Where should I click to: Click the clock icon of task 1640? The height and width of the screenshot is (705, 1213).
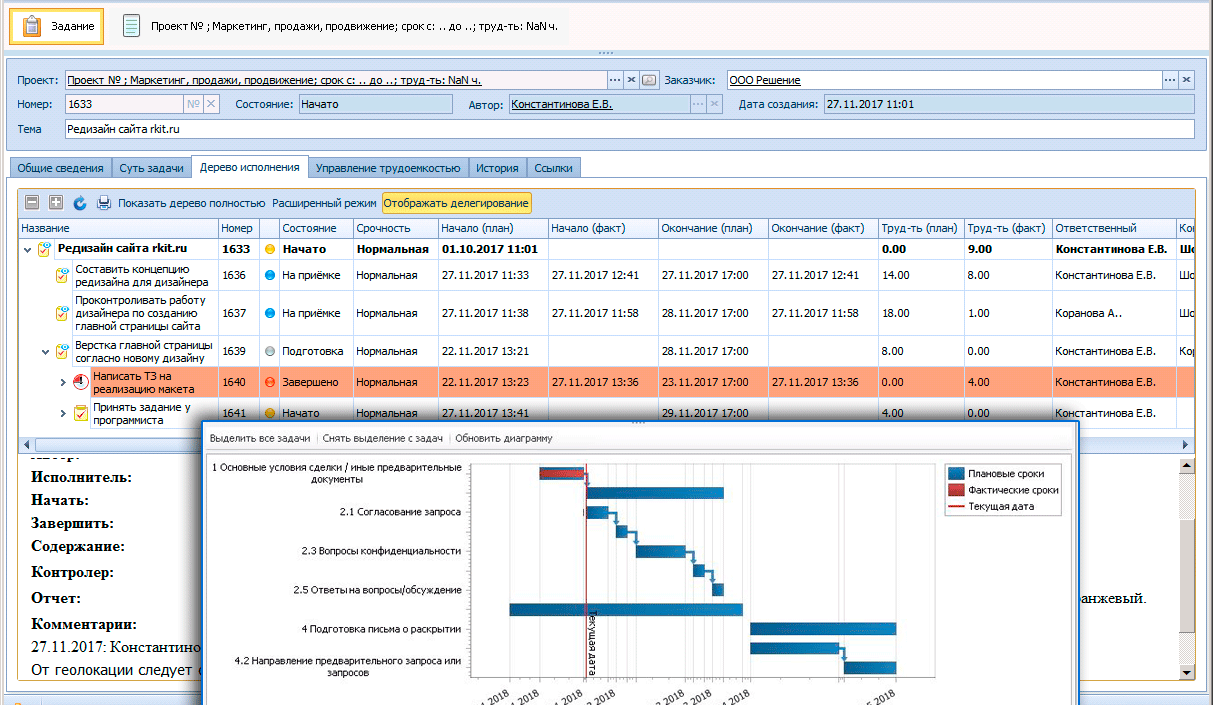click(x=81, y=382)
